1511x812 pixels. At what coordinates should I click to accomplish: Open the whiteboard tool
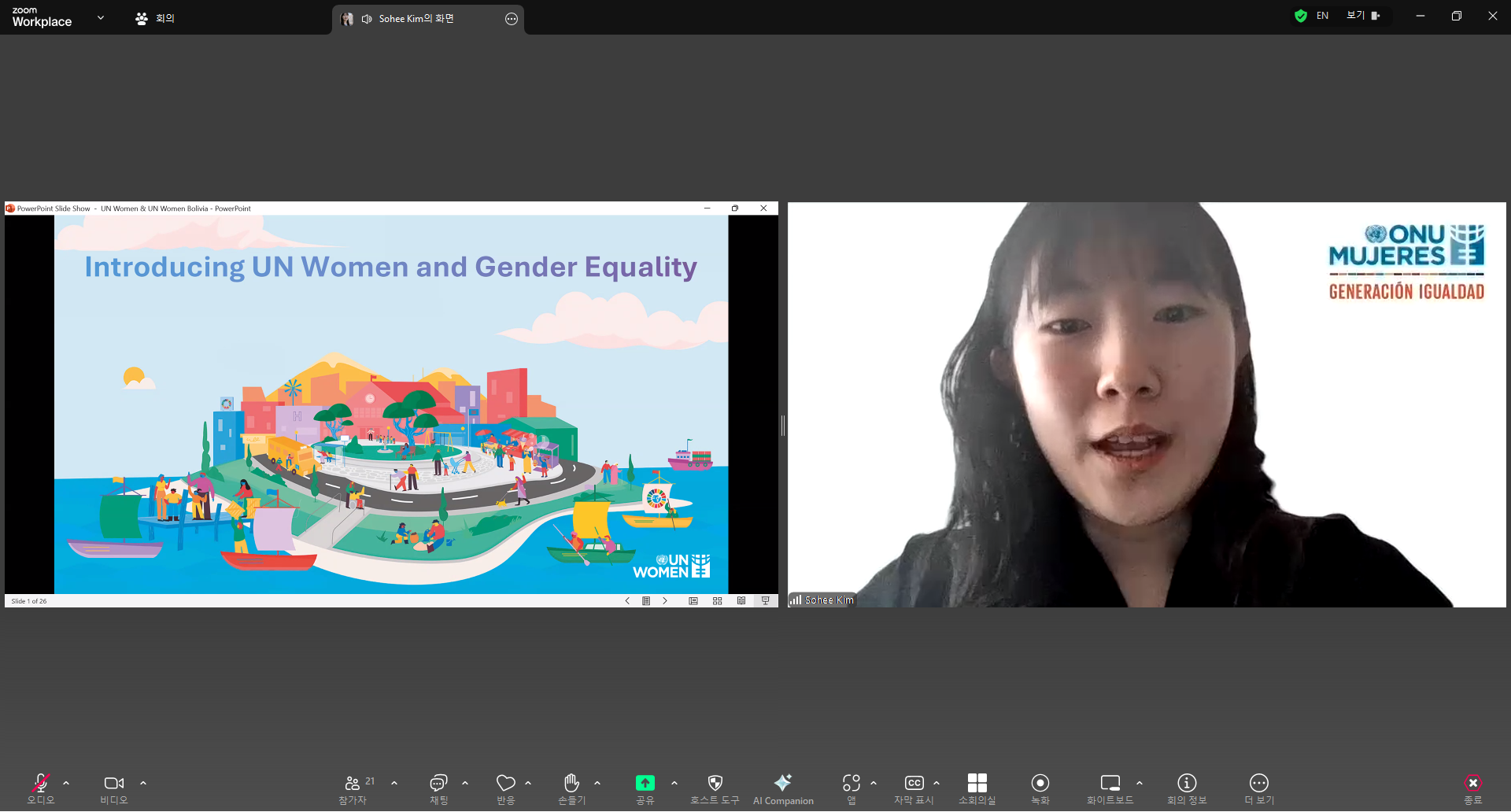click(1110, 783)
